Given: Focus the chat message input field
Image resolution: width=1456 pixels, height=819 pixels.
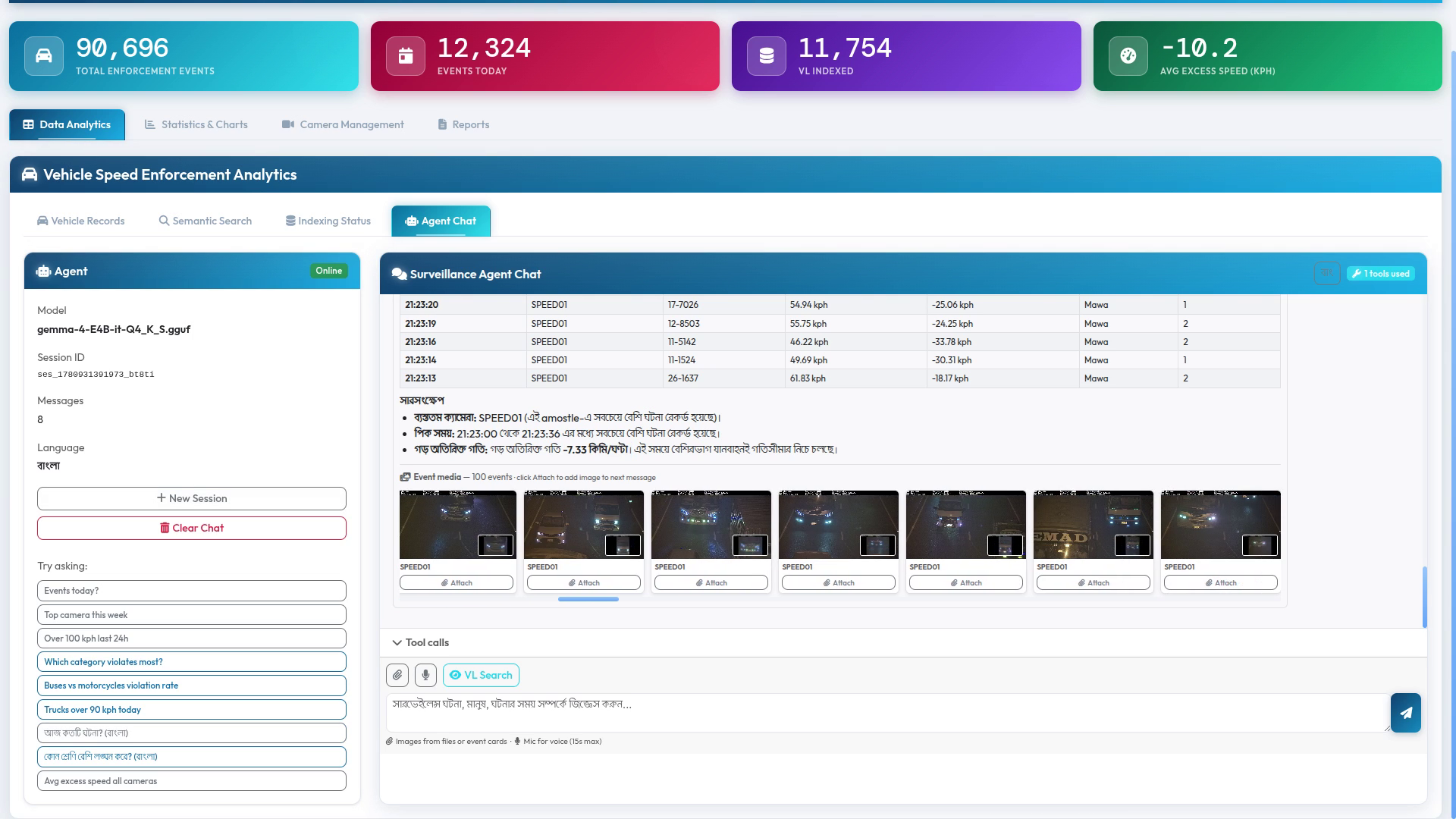Looking at the screenshot, I should [x=887, y=713].
